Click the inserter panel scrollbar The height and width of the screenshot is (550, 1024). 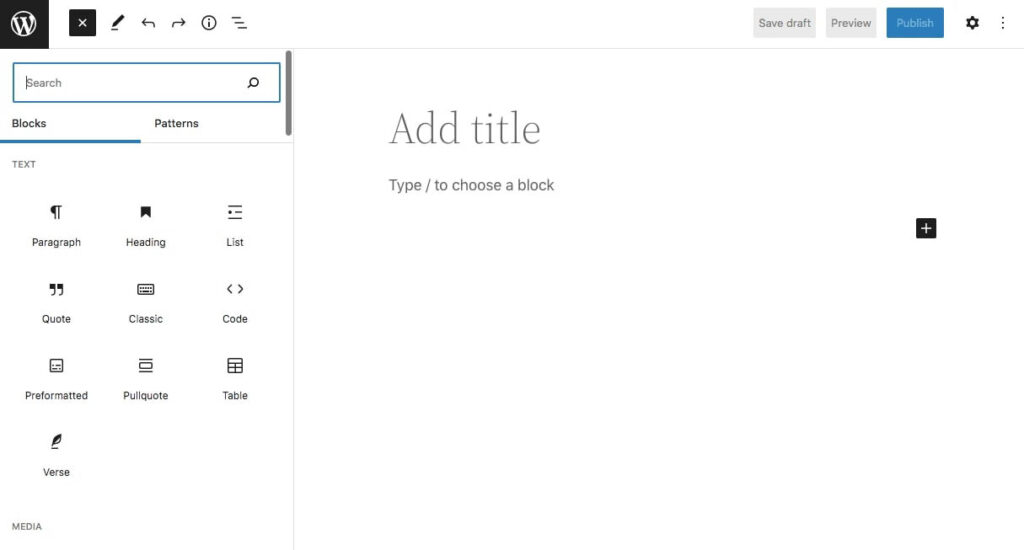289,93
